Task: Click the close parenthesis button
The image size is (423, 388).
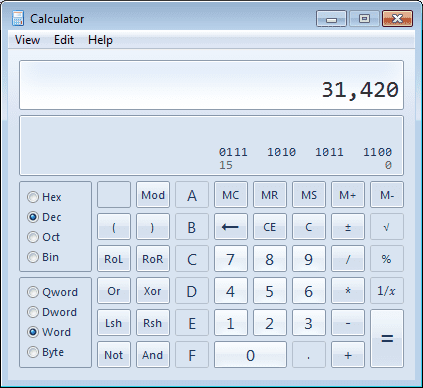Action: [x=153, y=227]
